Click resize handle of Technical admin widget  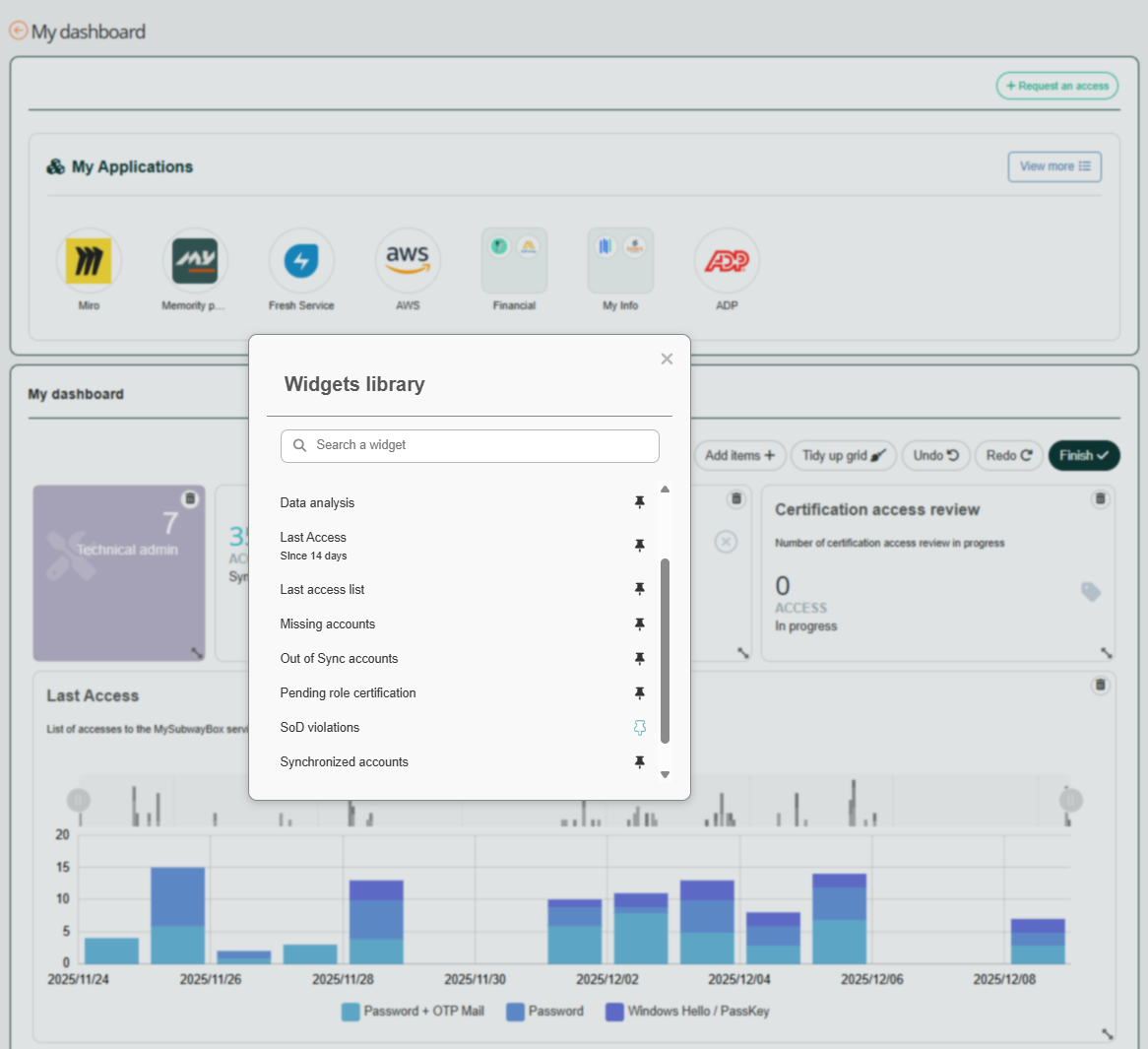point(196,652)
